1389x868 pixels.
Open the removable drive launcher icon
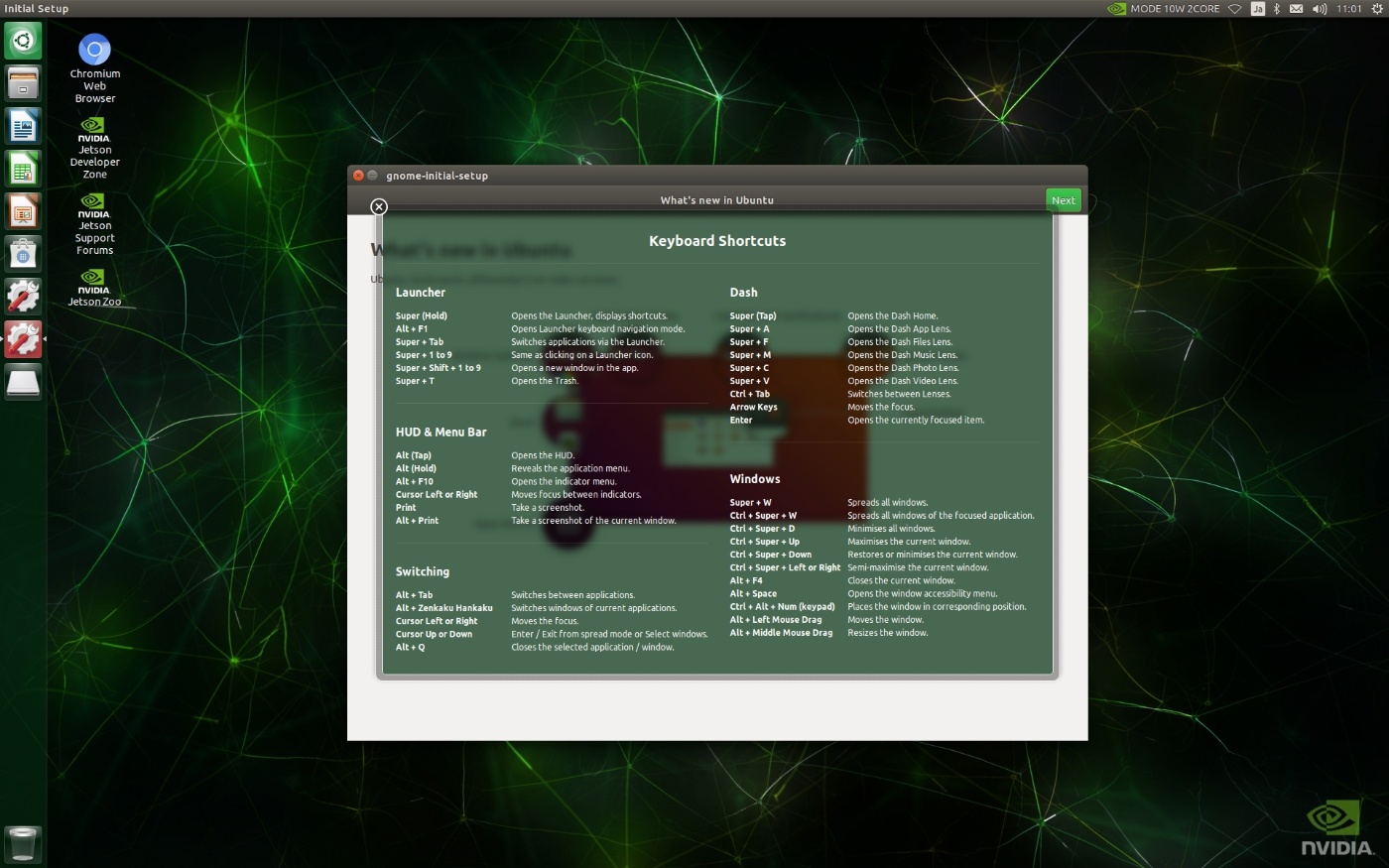coord(23,382)
